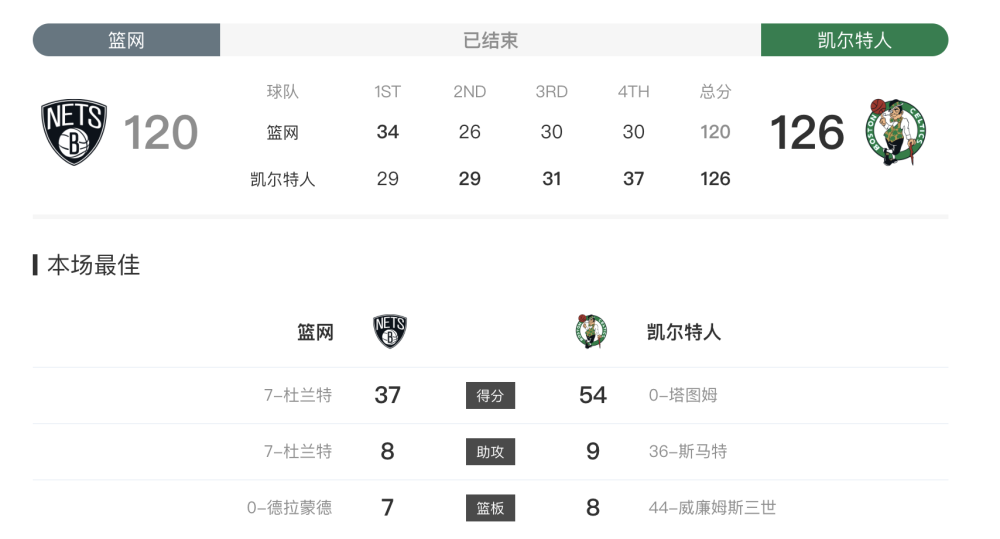This screenshot has height=539, width=1000.
Task: Click the 总分 column header
Action: point(715,91)
